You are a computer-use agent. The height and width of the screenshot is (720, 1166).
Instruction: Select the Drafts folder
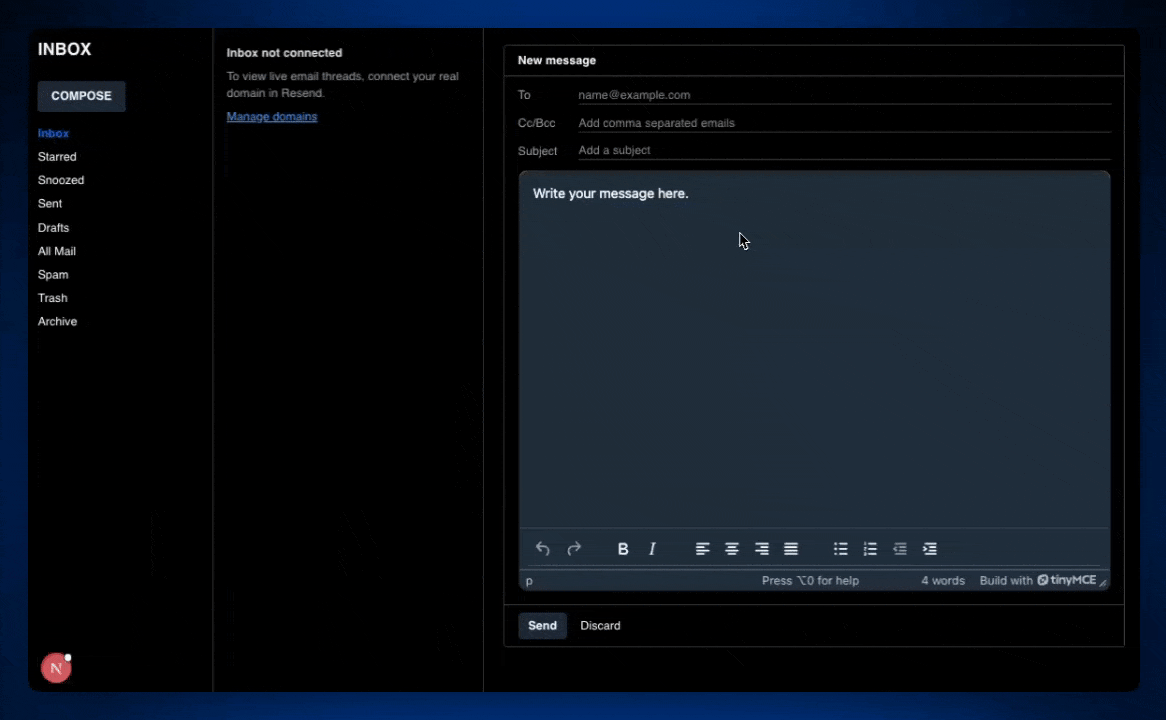(53, 227)
